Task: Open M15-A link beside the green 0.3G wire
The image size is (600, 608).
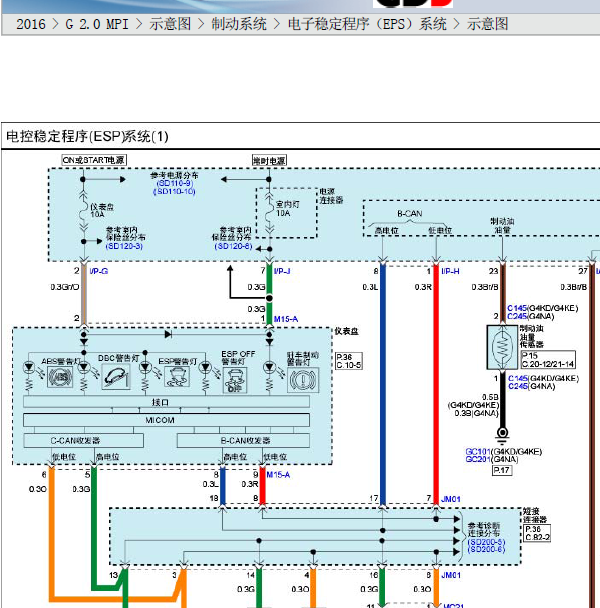Action: pyautogui.click(x=286, y=319)
